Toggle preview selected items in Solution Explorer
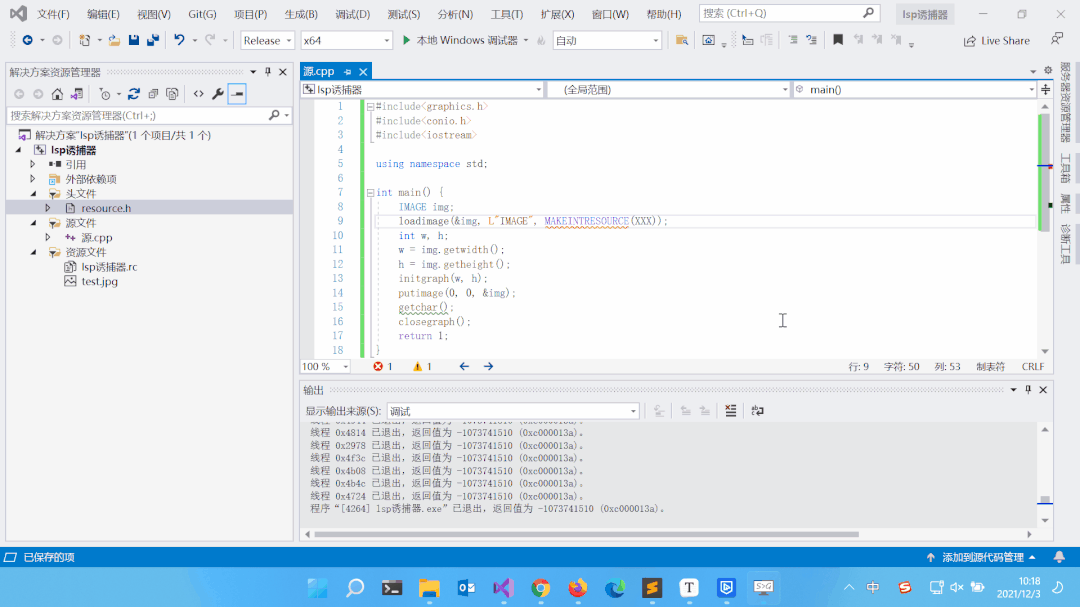 click(237, 94)
